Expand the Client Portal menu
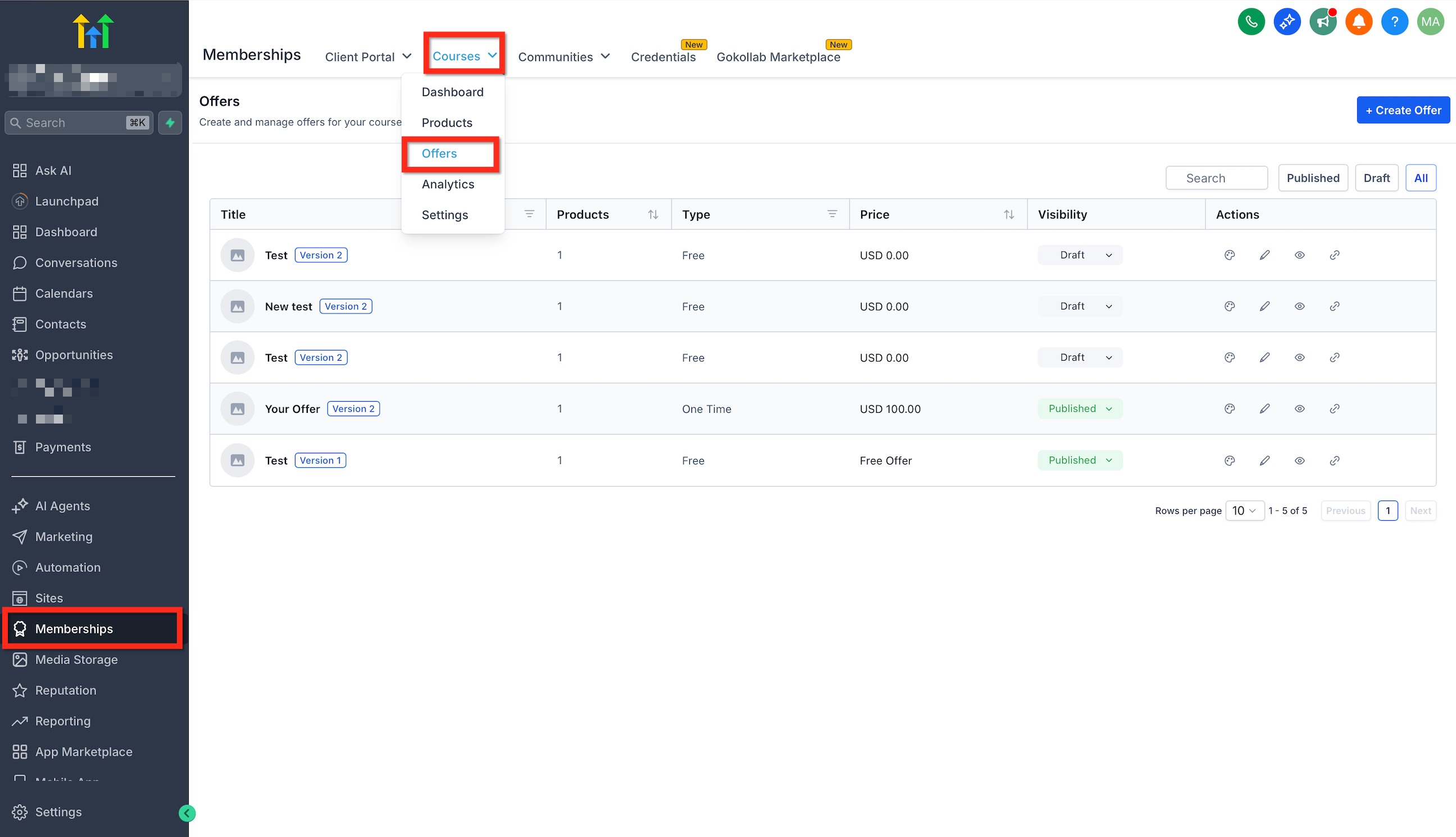The image size is (1456, 837). click(368, 57)
